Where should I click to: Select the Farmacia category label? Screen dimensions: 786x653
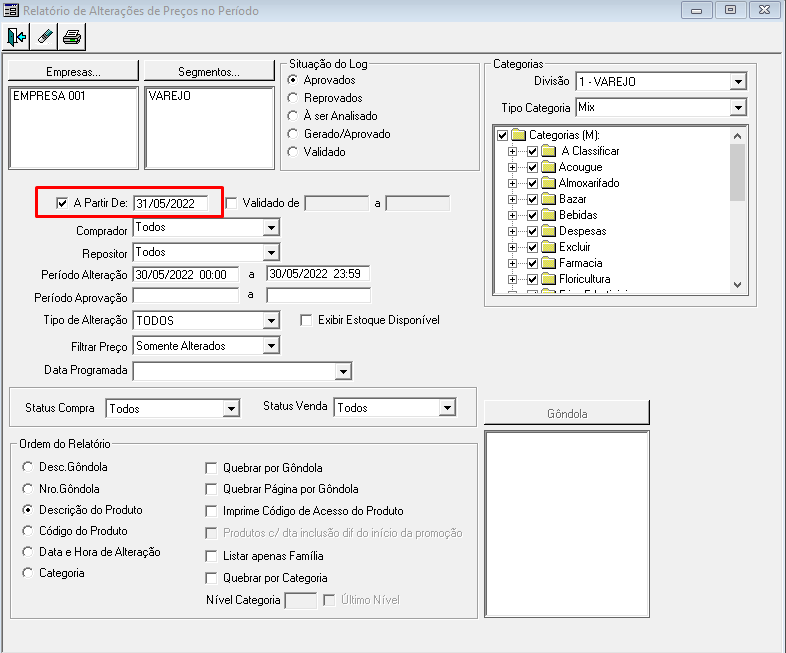point(580,263)
